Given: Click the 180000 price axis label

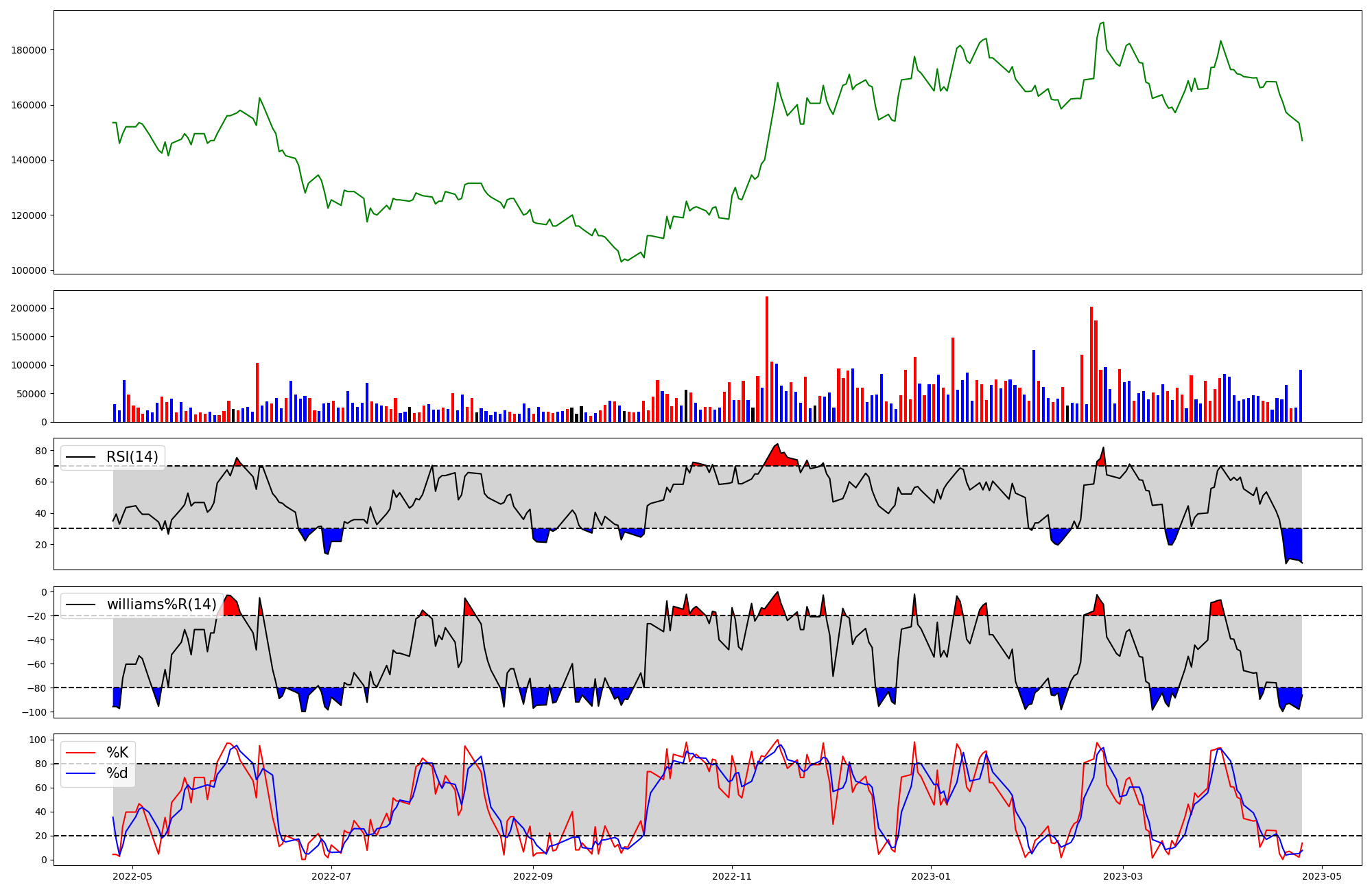Looking at the screenshot, I should pos(29,50).
